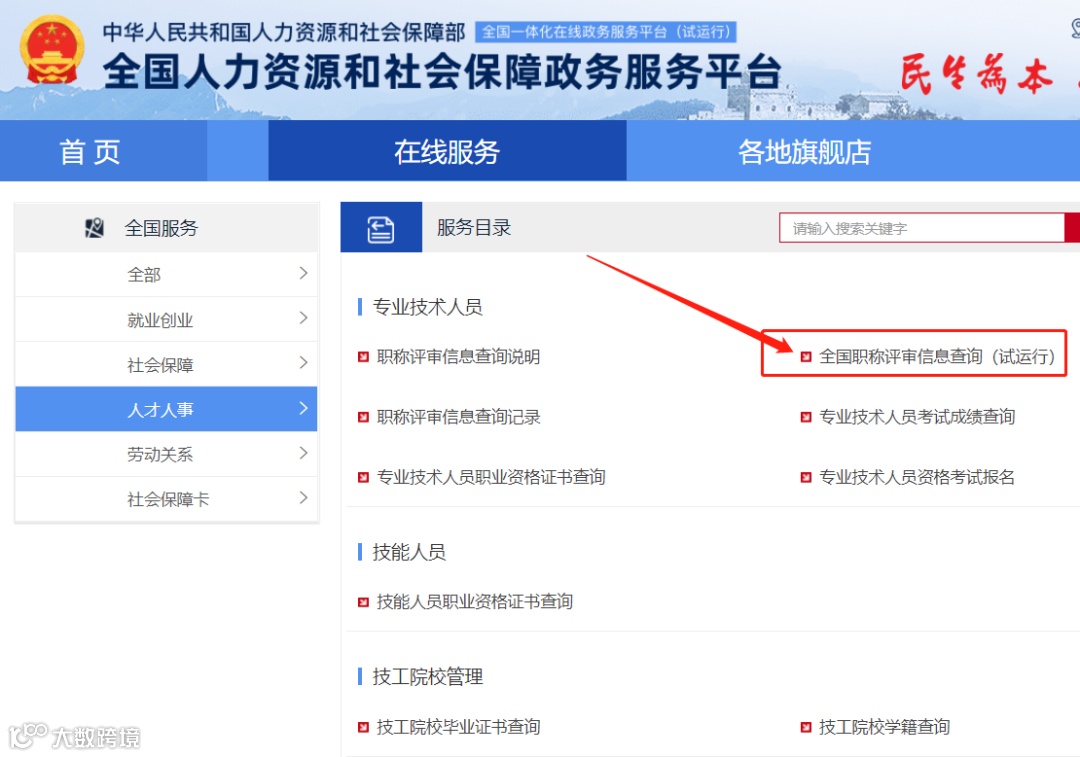The width and height of the screenshot is (1080, 757).
Task: Click the 服务目录 list icon
Action: (x=381, y=228)
